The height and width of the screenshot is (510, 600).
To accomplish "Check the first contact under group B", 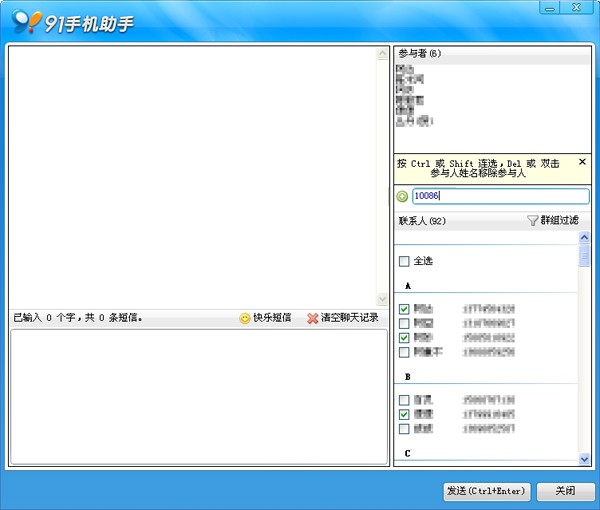I will coord(404,400).
